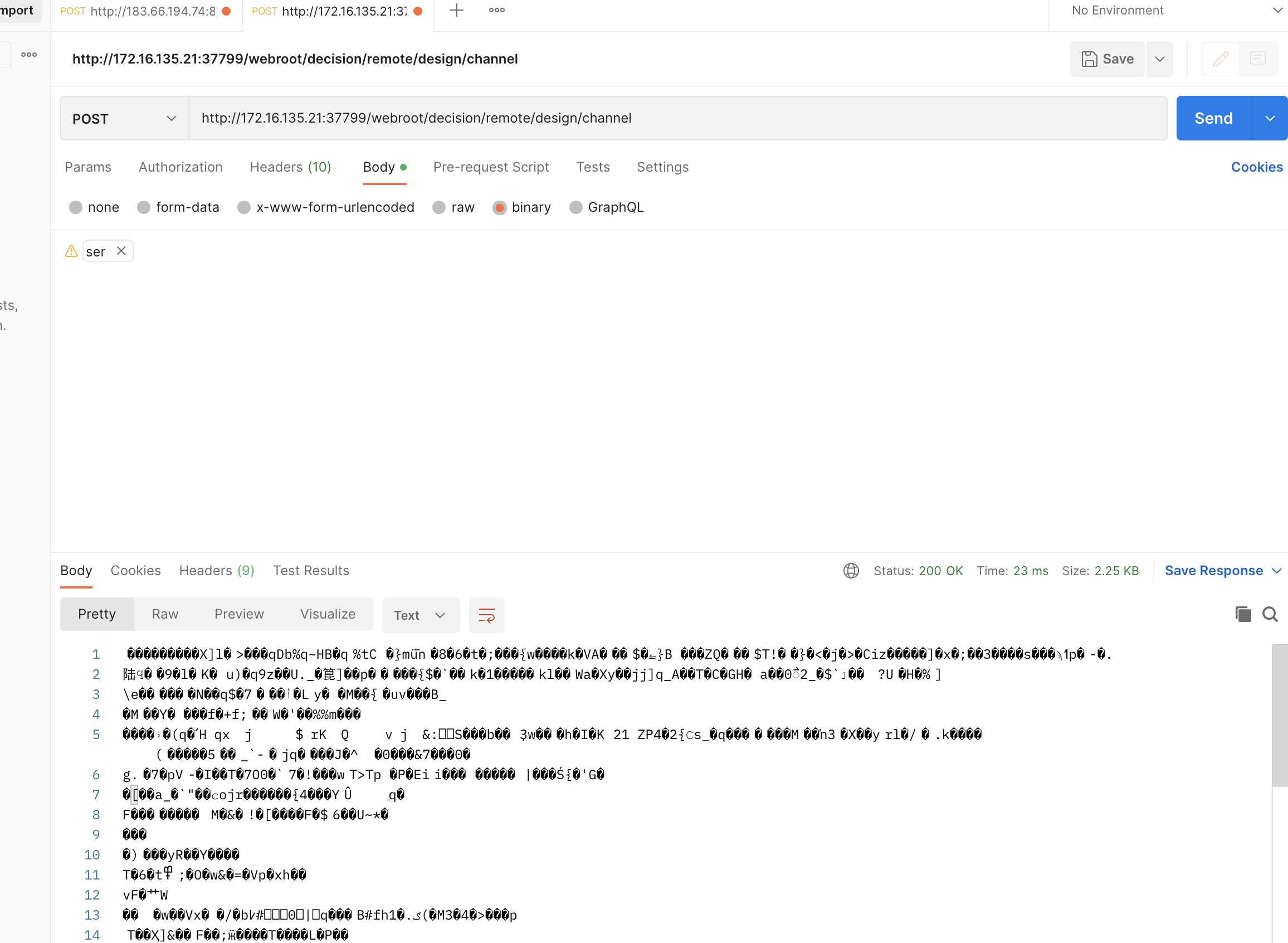Open the response Headers (9) tab
The image size is (1288, 943).
pyautogui.click(x=216, y=571)
